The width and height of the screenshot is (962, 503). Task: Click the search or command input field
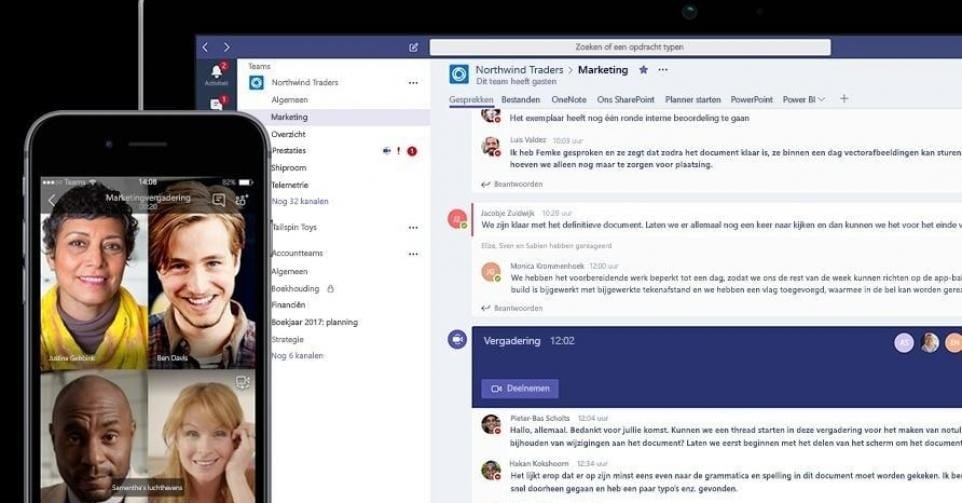630,47
